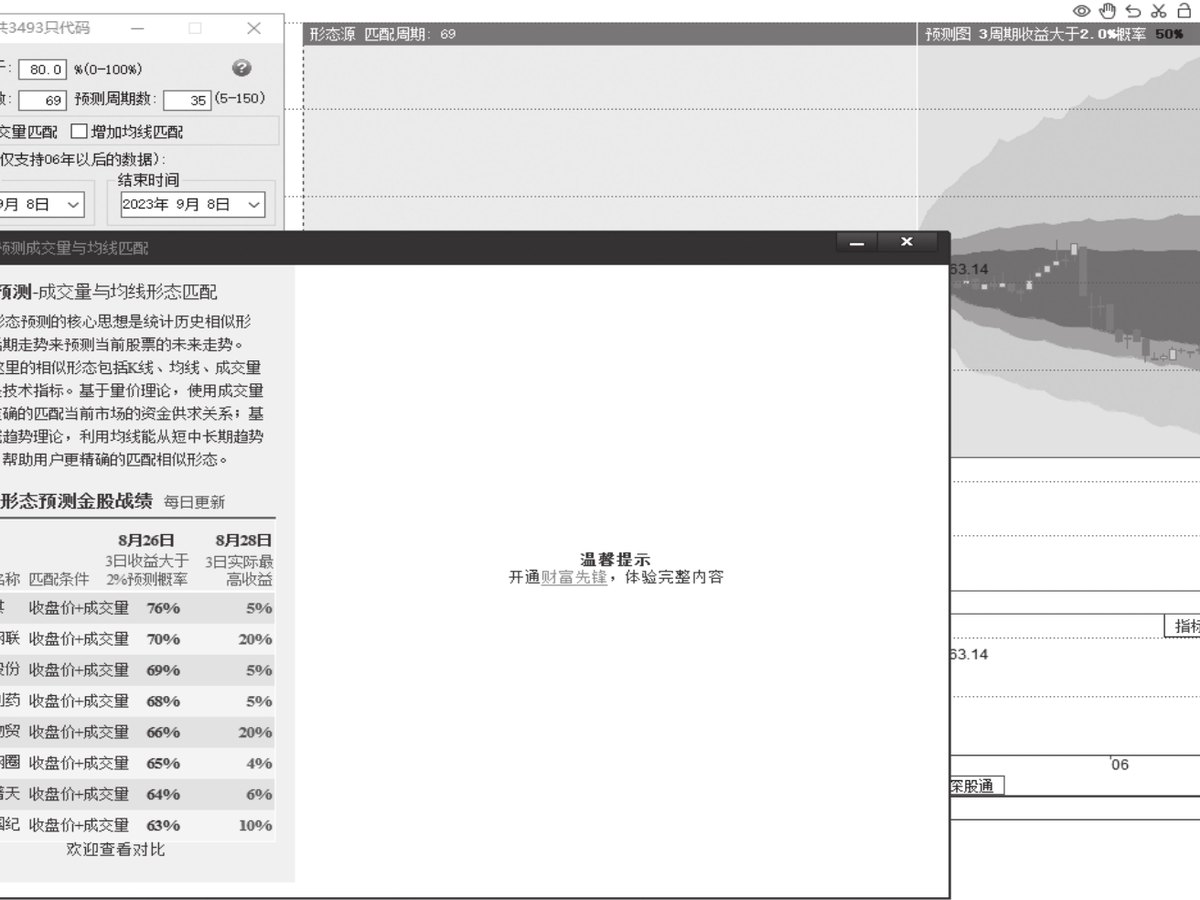The height and width of the screenshot is (900, 1200).
Task: Click the 63% prediction probability cell
Action: click(163, 825)
